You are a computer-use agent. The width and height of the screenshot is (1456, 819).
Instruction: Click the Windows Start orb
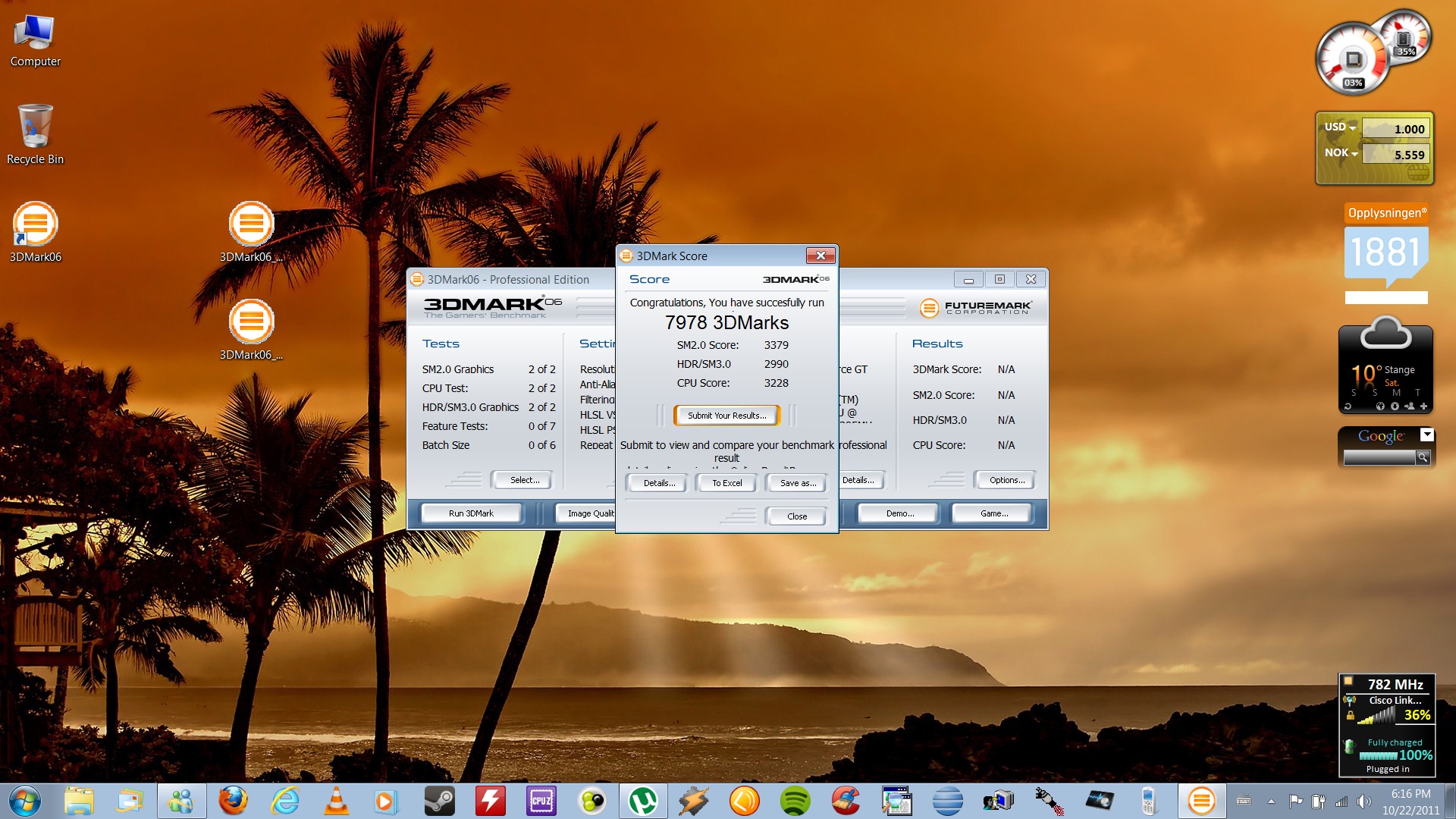[24, 801]
